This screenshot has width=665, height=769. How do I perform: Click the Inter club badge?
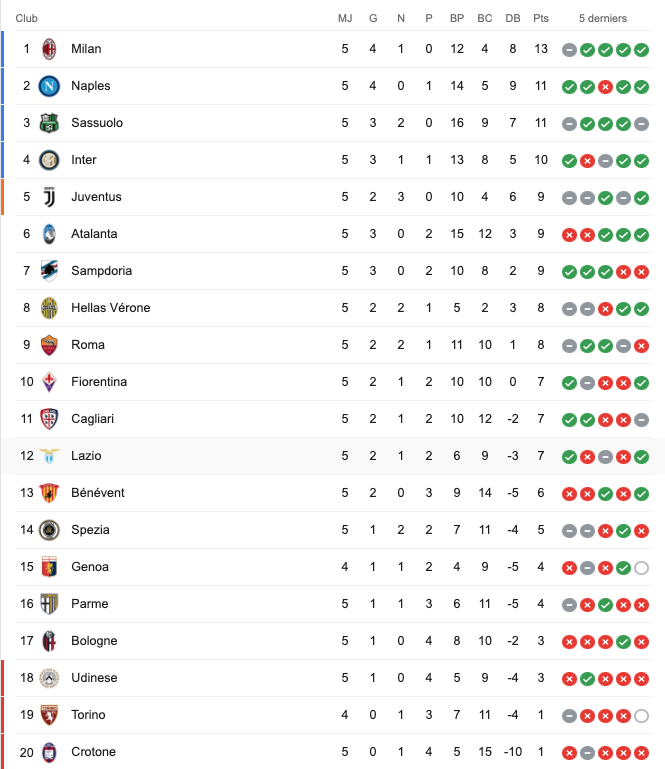(x=49, y=160)
